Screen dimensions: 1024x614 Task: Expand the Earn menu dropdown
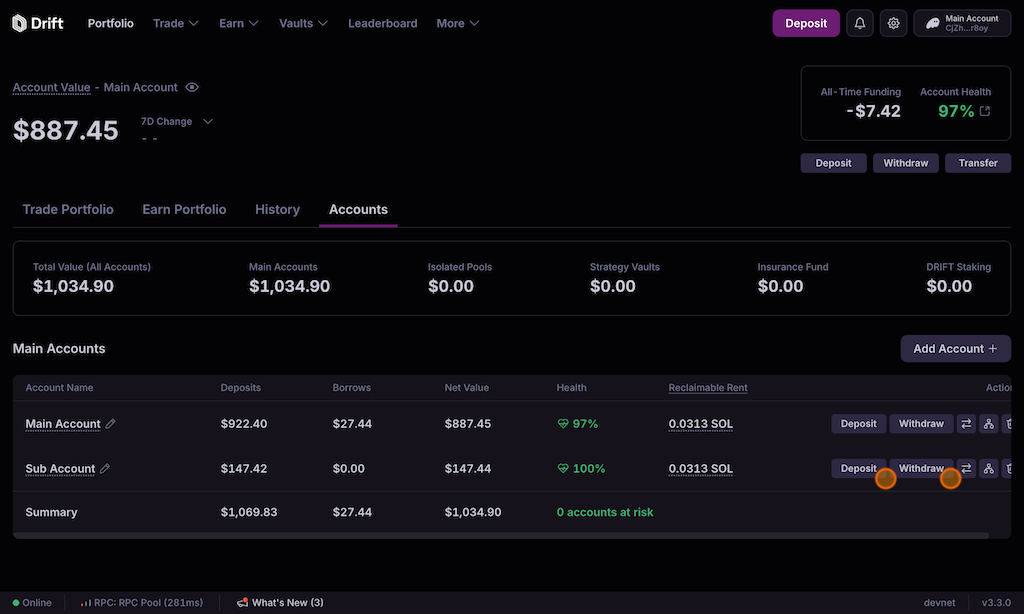pyautogui.click(x=239, y=23)
